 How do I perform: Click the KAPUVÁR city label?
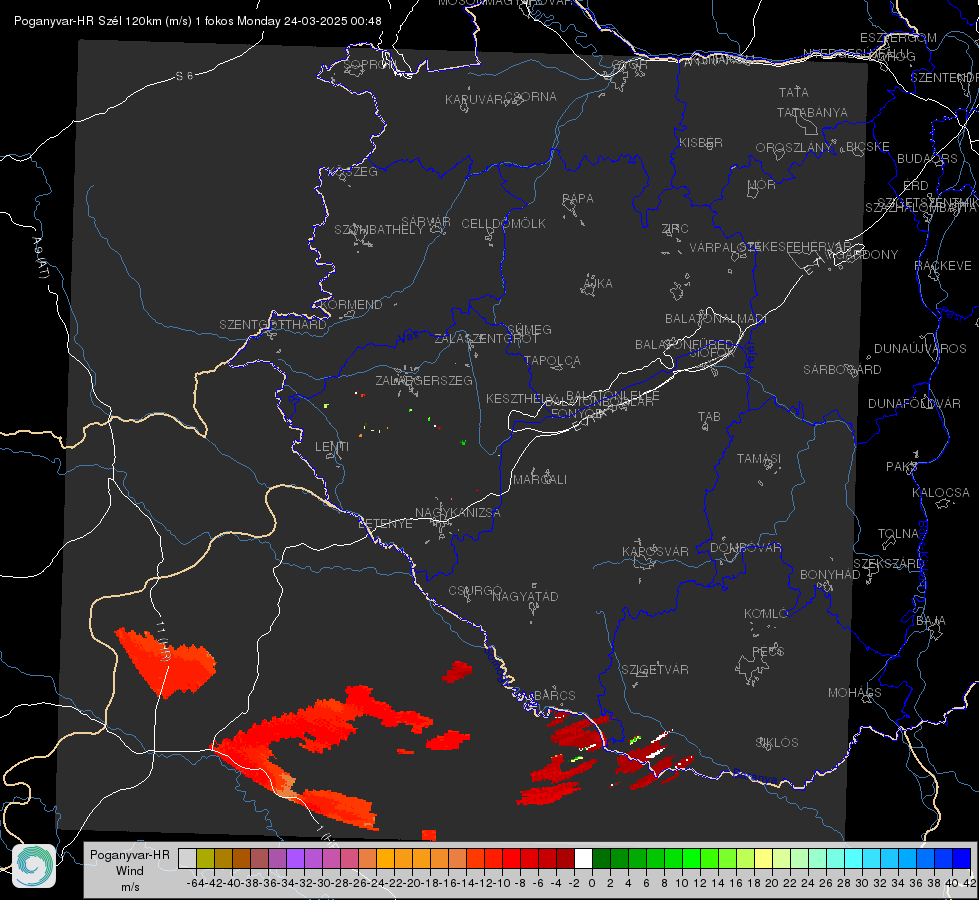pos(474,99)
